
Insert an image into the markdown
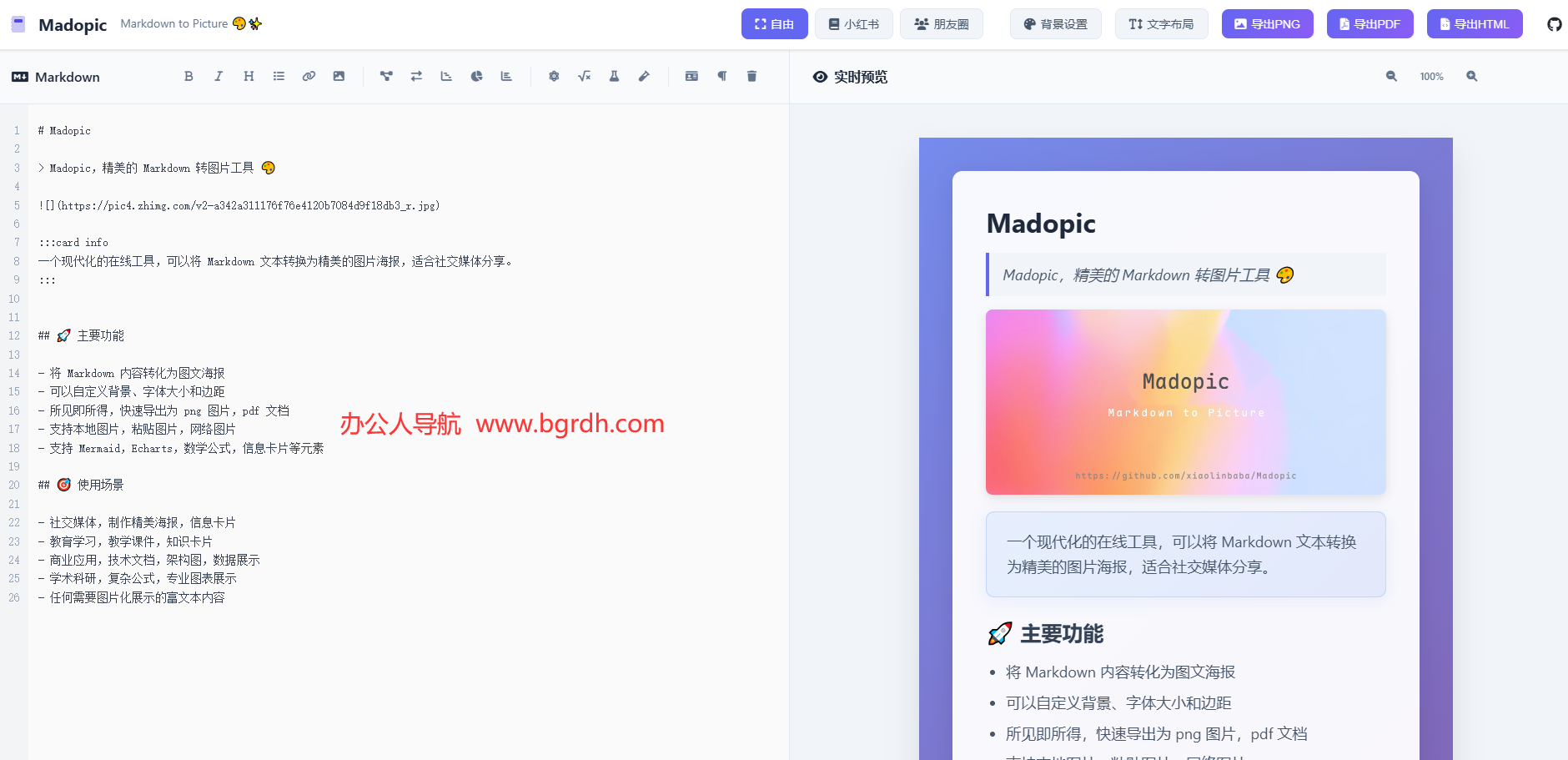[x=338, y=76]
